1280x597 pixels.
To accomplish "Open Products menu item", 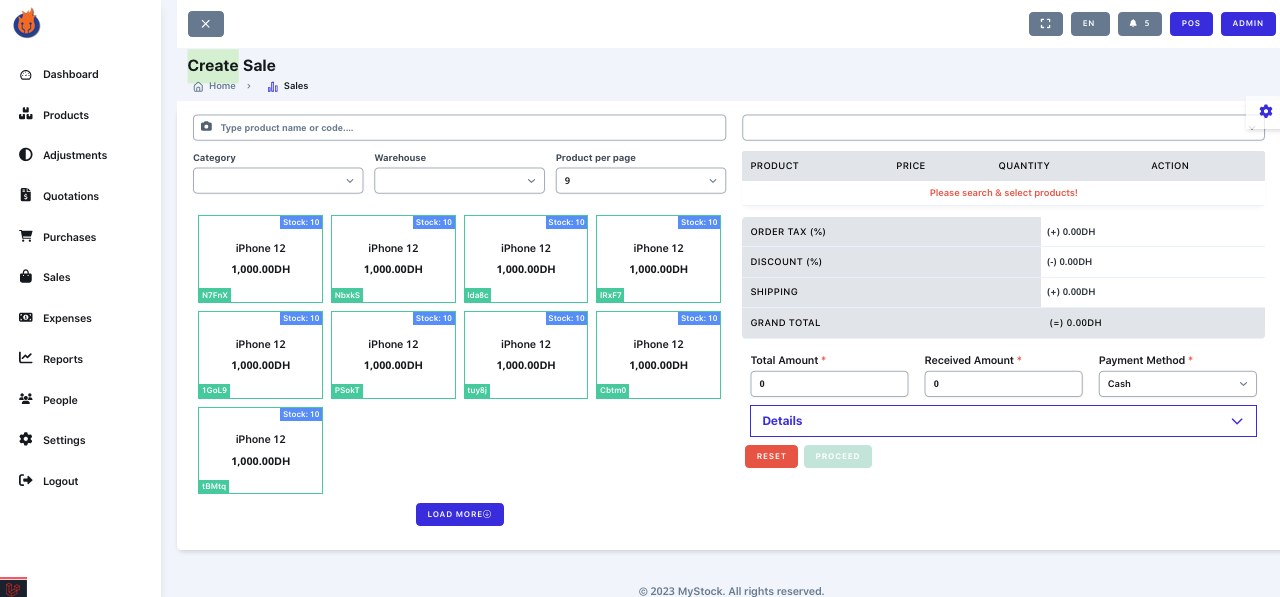I will pyautogui.click(x=66, y=115).
